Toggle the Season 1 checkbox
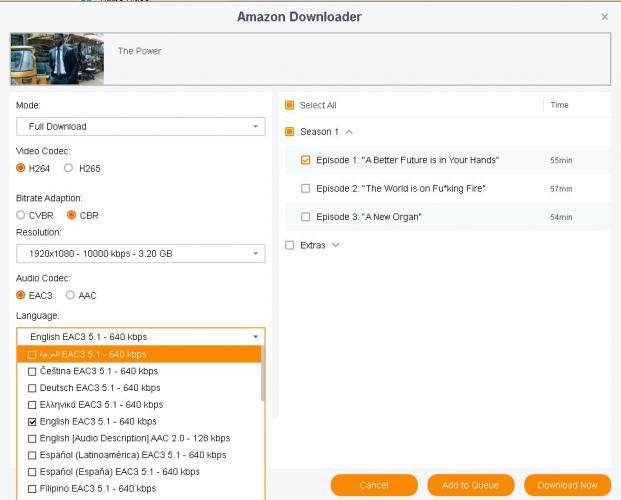Screen dimensions: 621x500 [290, 132]
